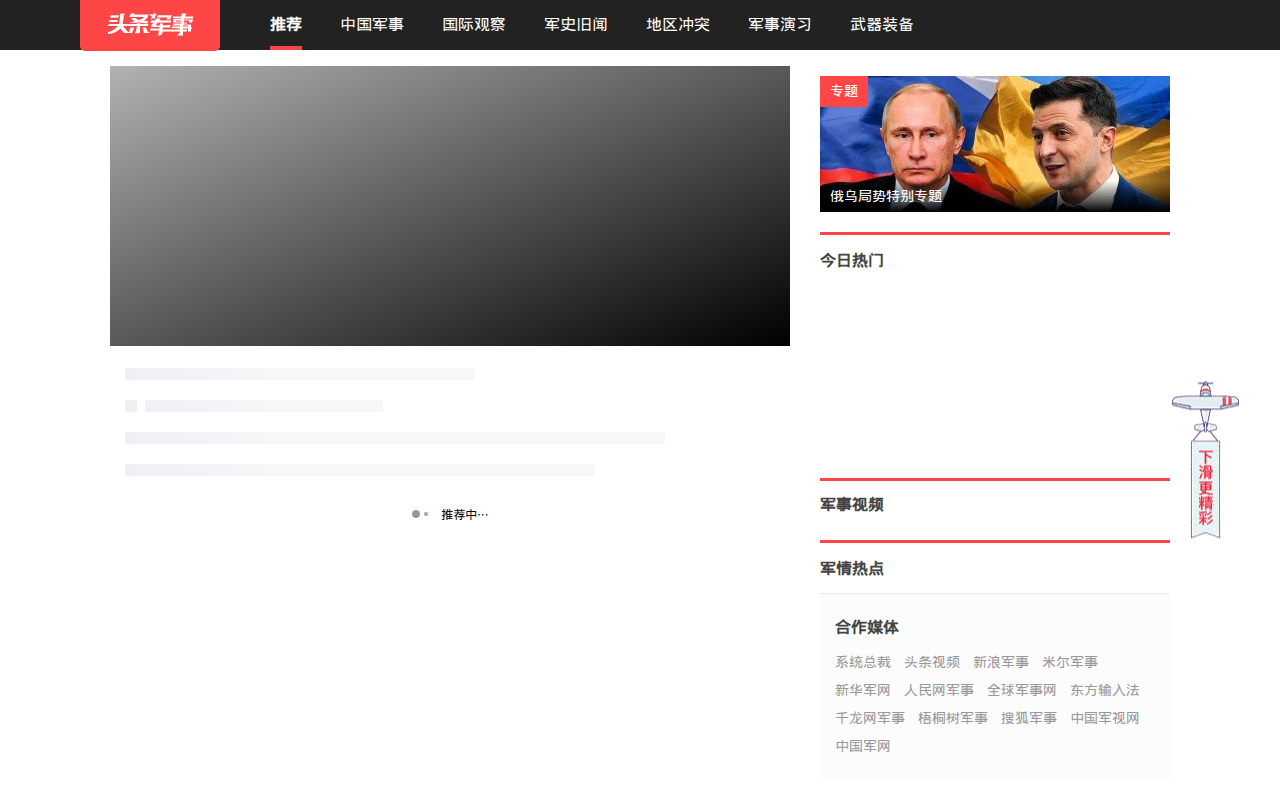Open the 中国军事 tab
1280x800 pixels.
click(372, 25)
